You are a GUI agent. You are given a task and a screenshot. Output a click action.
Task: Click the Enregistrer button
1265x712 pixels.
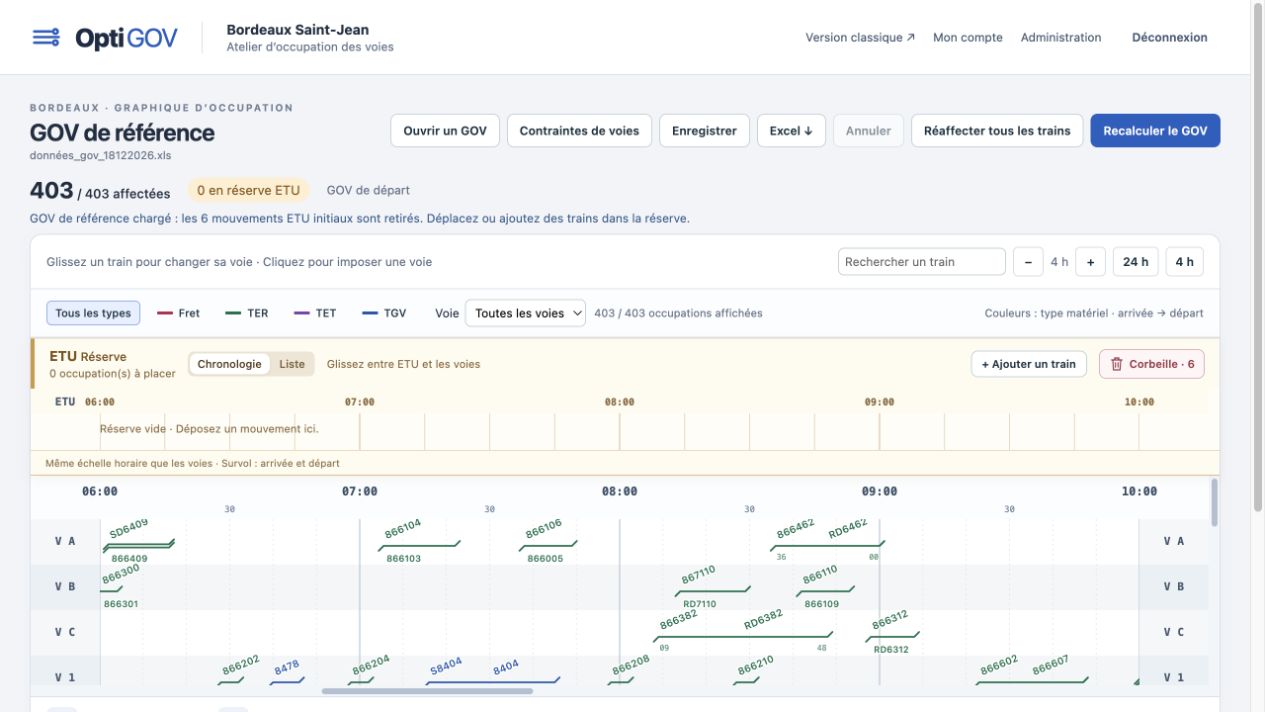coord(704,131)
